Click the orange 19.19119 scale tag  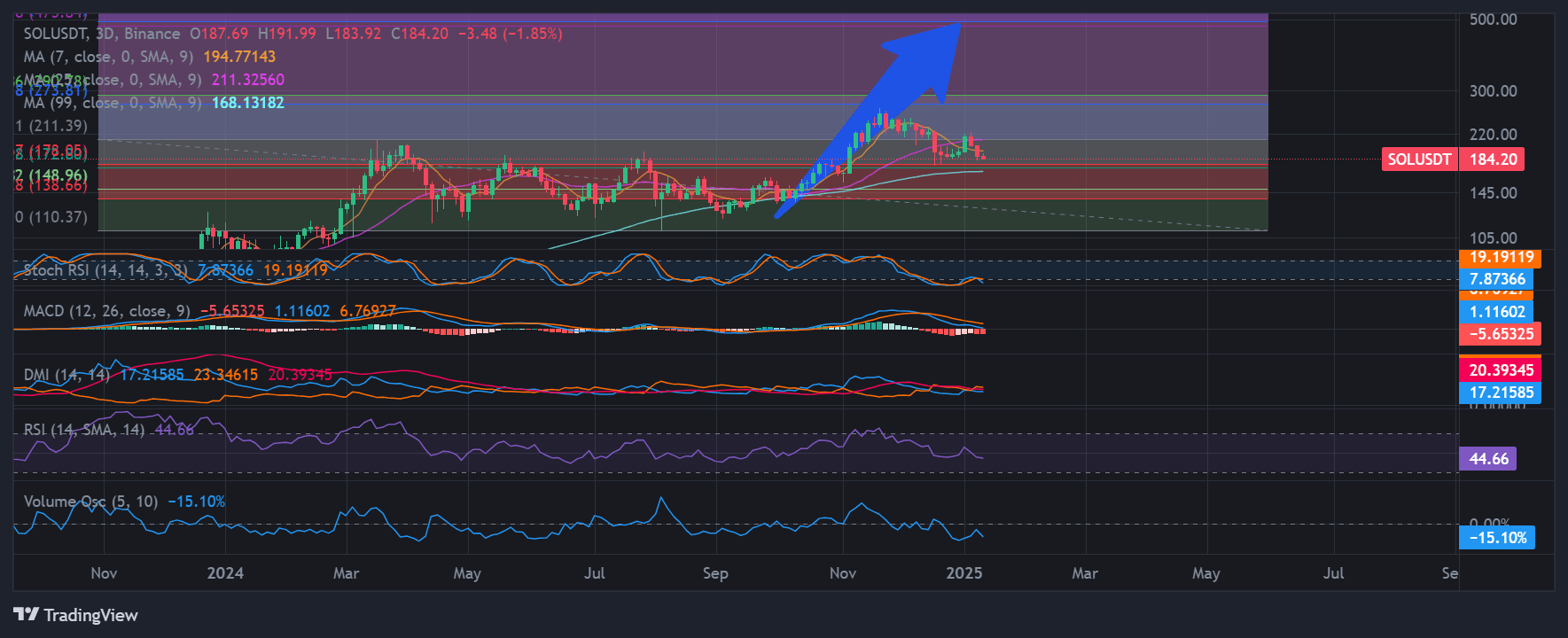point(1501,258)
